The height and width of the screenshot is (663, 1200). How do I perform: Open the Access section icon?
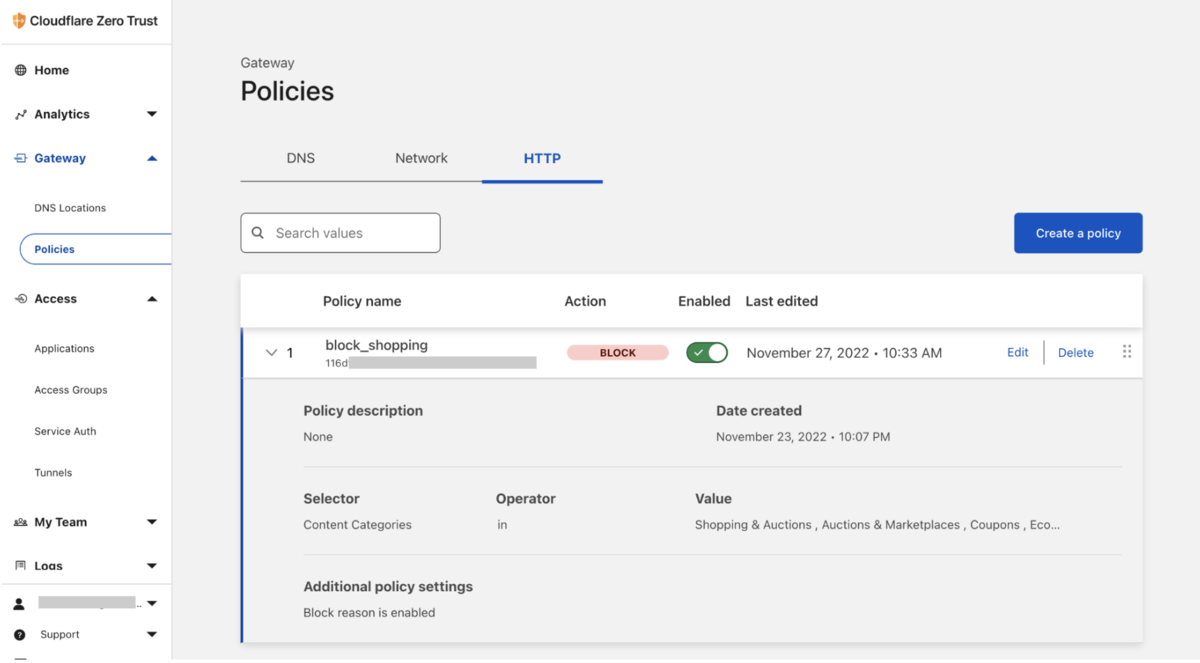(18, 298)
